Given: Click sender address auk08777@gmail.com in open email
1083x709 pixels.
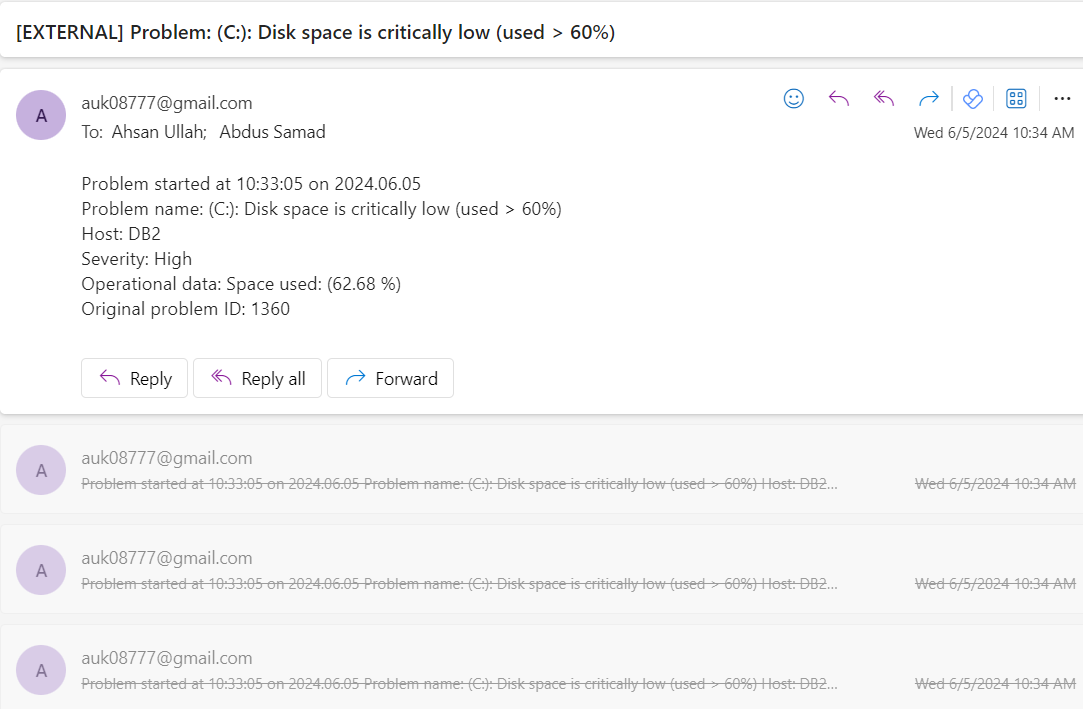Looking at the screenshot, I should [x=167, y=103].
